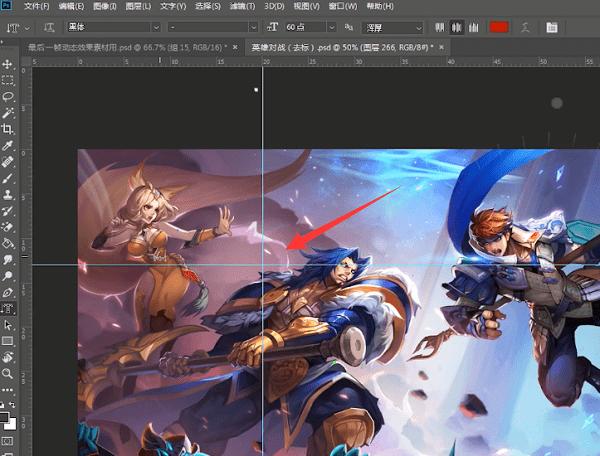Screen dimensions: 600x456
Task: Toggle Quick Mask mode
Action: pyautogui.click(x=7, y=441)
